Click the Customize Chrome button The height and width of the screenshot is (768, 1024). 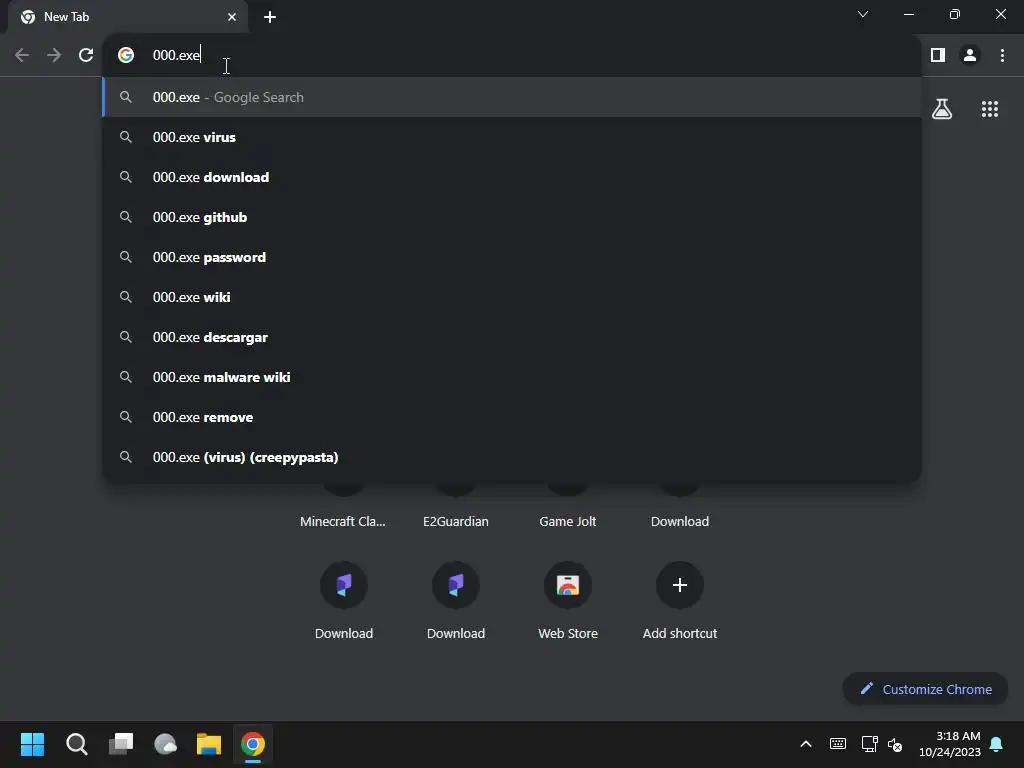925,689
